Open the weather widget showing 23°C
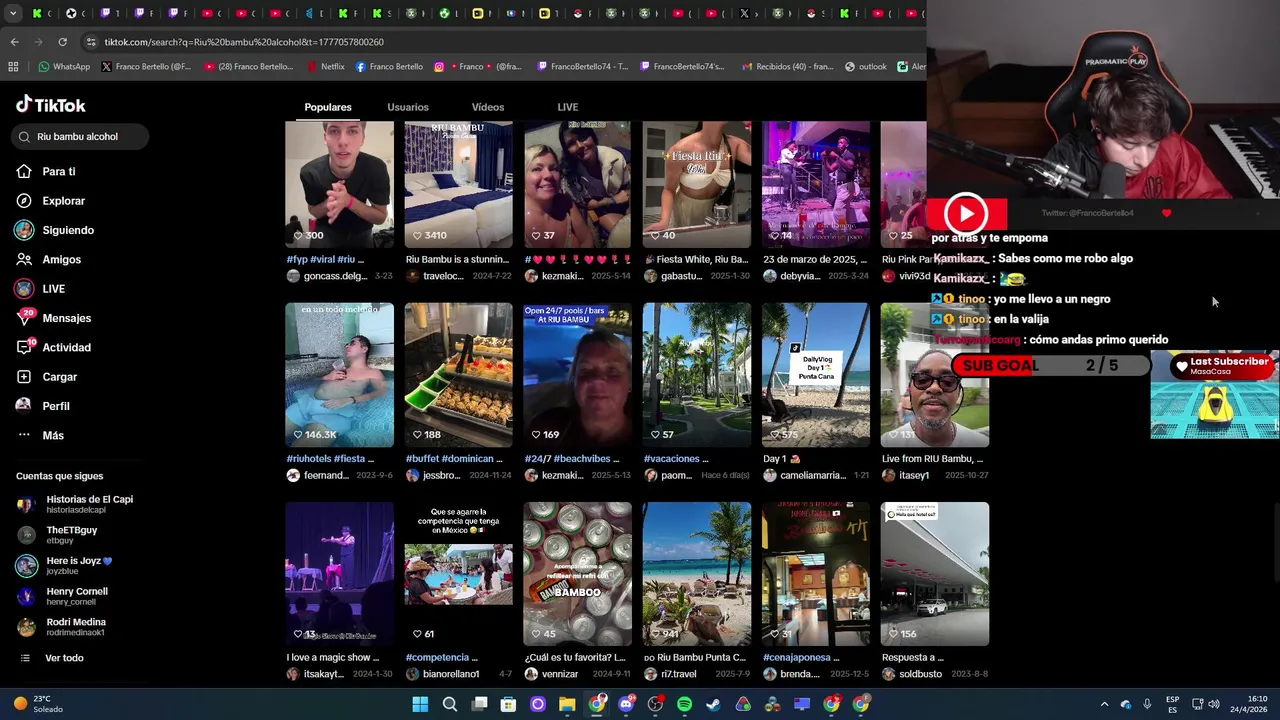 [x=38, y=704]
